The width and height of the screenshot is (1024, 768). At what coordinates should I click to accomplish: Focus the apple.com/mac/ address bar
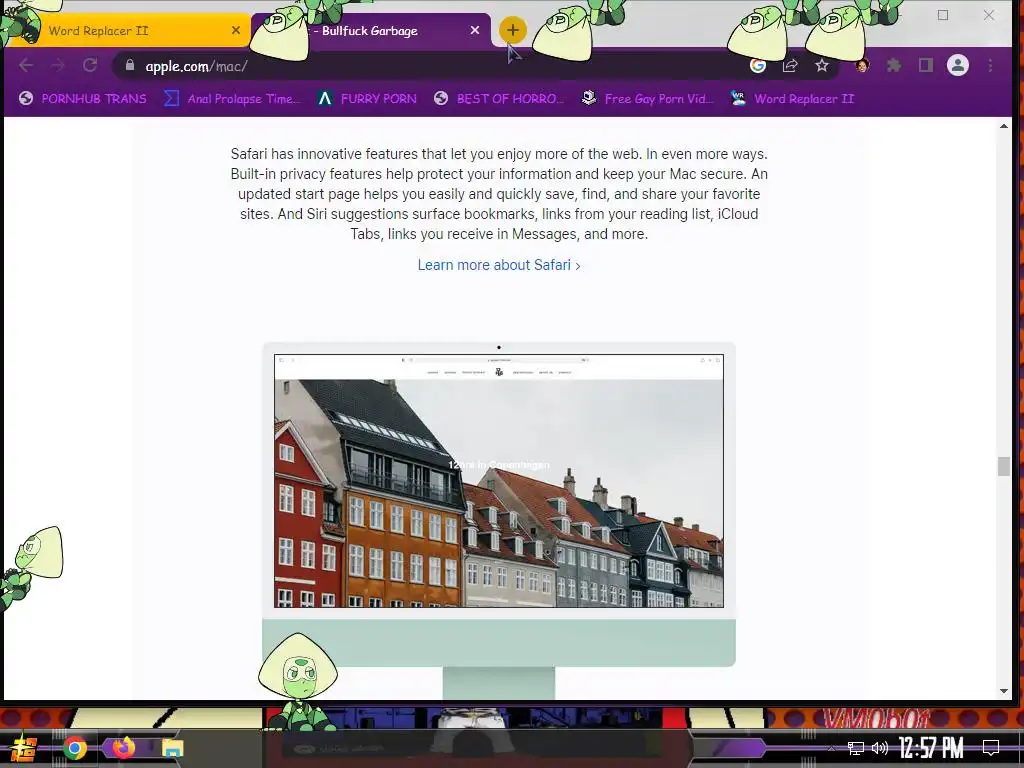click(431, 66)
